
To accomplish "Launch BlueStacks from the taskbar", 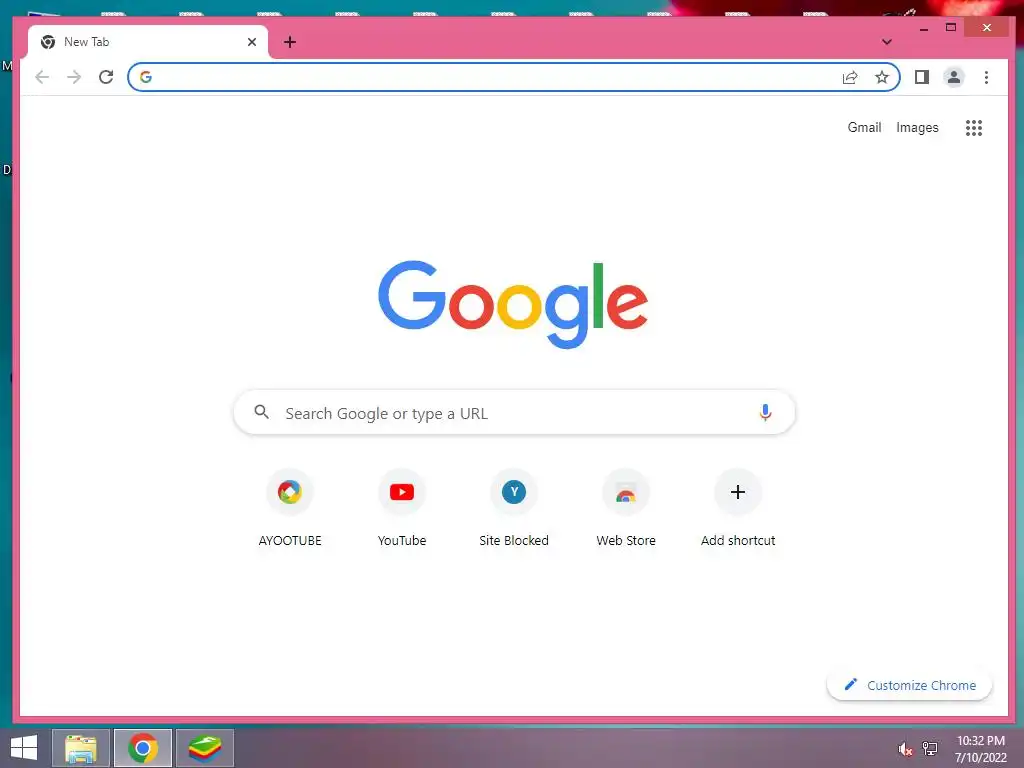I will point(205,748).
